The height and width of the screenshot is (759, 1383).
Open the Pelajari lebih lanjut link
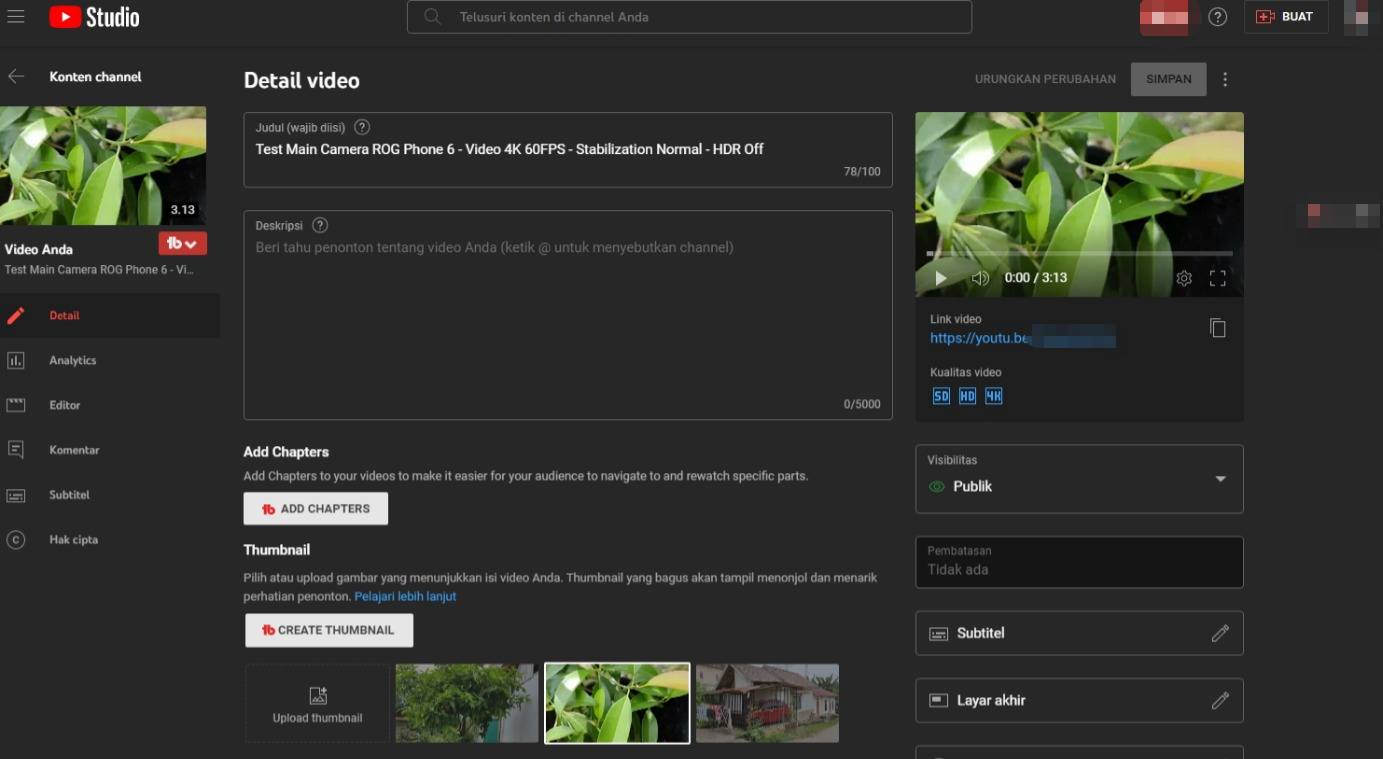tap(405, 596)
